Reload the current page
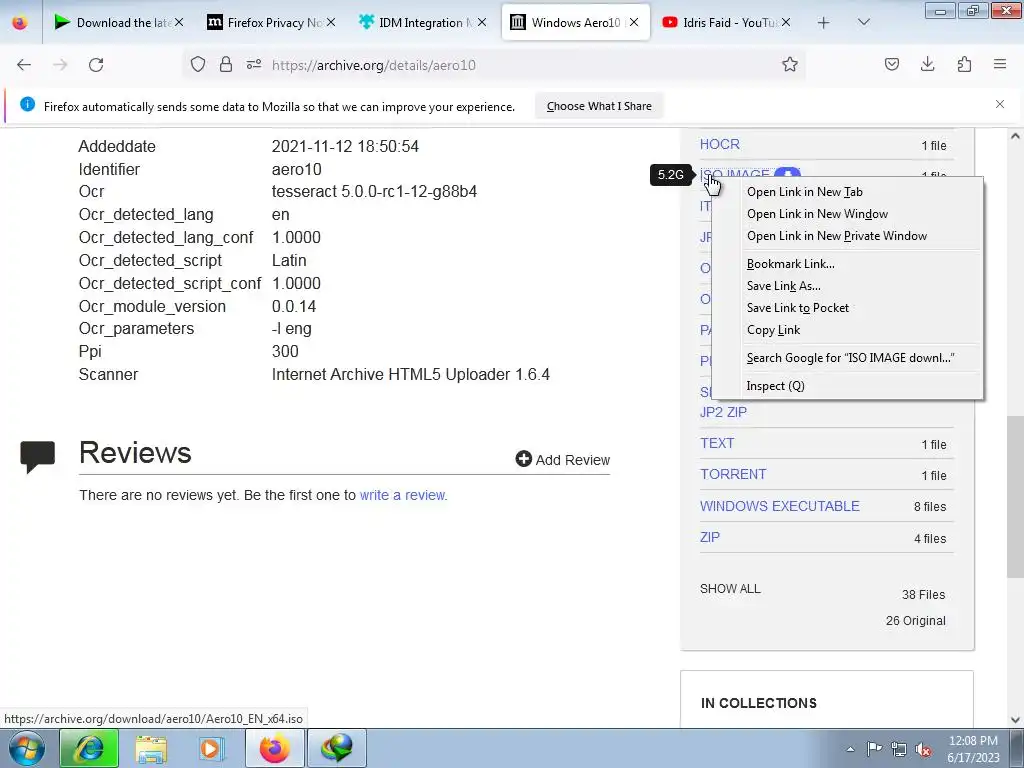 (x=96, y=65)
